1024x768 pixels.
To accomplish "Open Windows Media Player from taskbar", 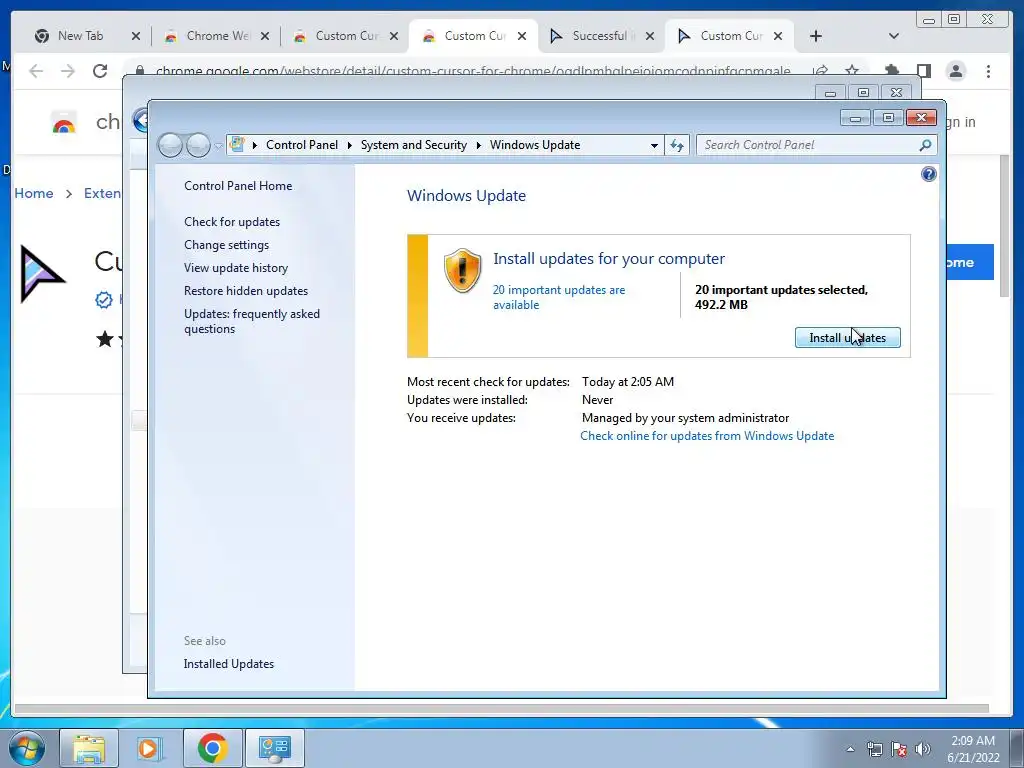I will [x=148, y=748].
